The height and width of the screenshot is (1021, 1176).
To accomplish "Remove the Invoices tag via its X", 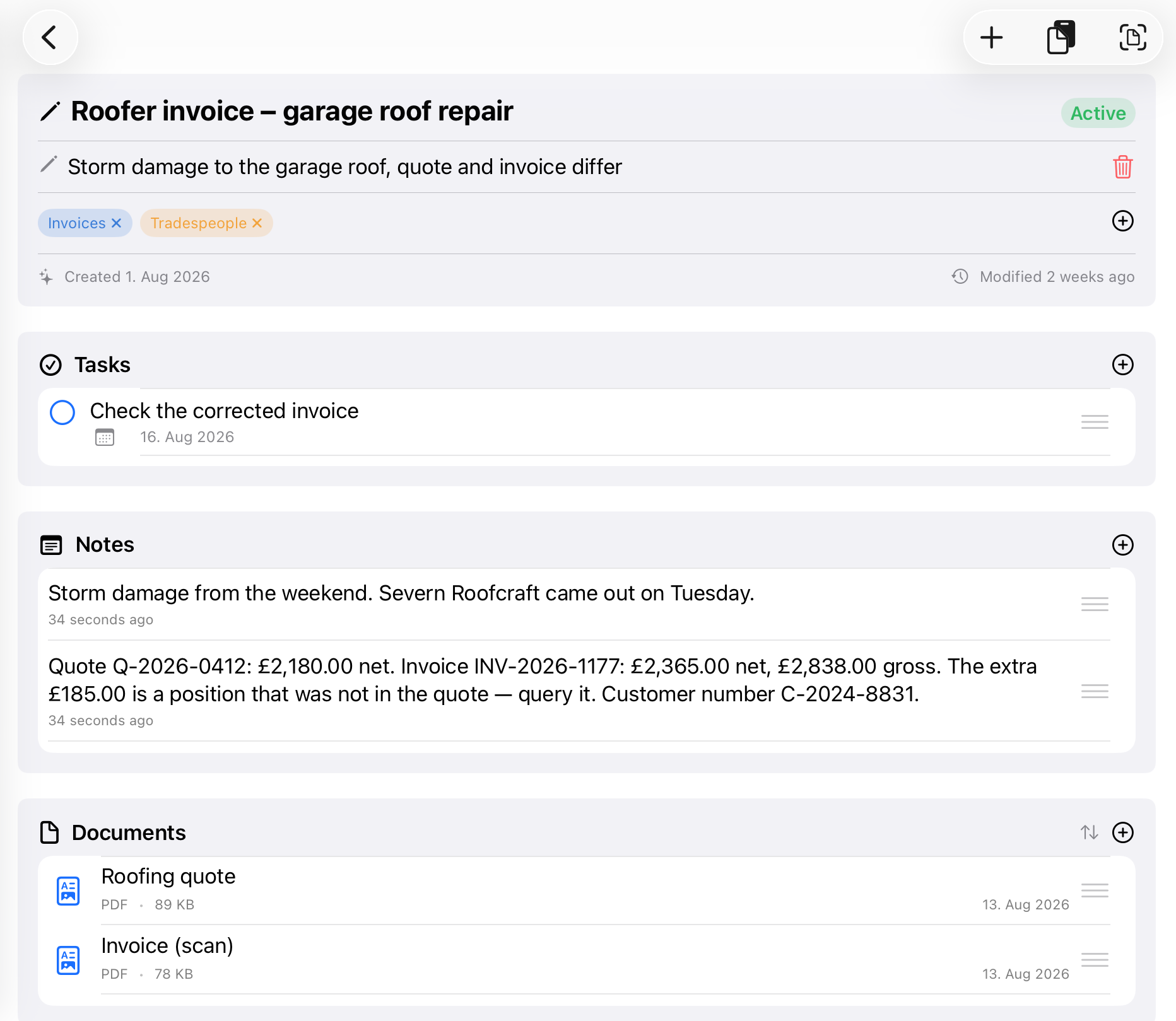I will click(x=116, y=223).
